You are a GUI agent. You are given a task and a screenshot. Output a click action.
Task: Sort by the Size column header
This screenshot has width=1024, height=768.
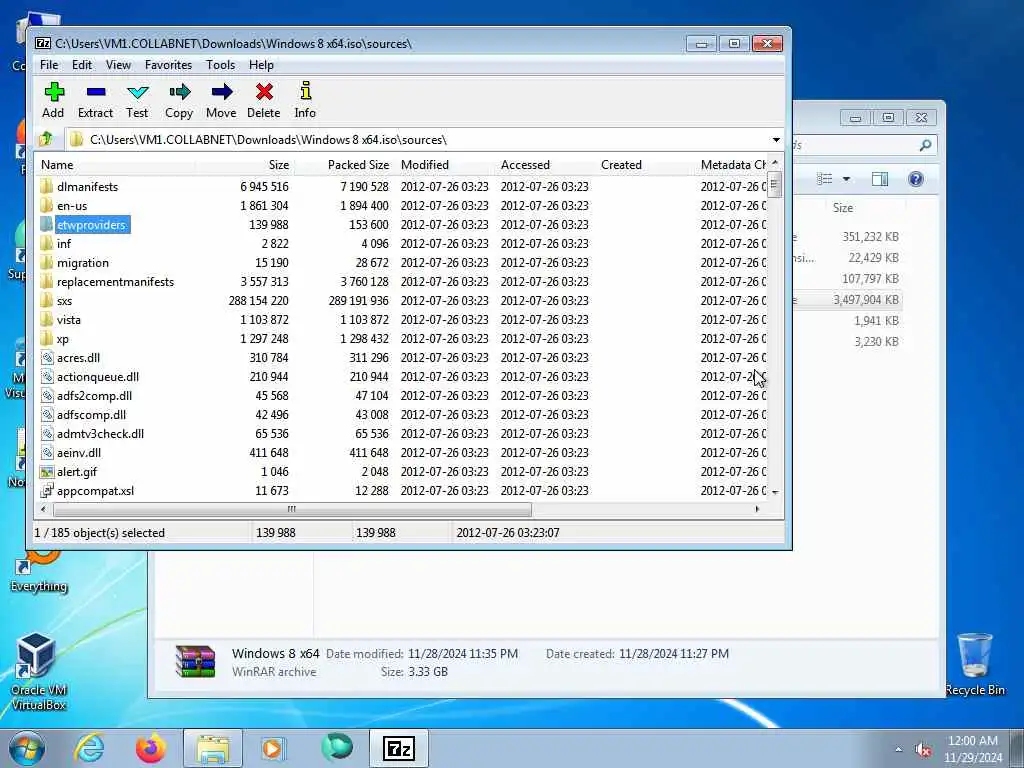coord(244,165)
